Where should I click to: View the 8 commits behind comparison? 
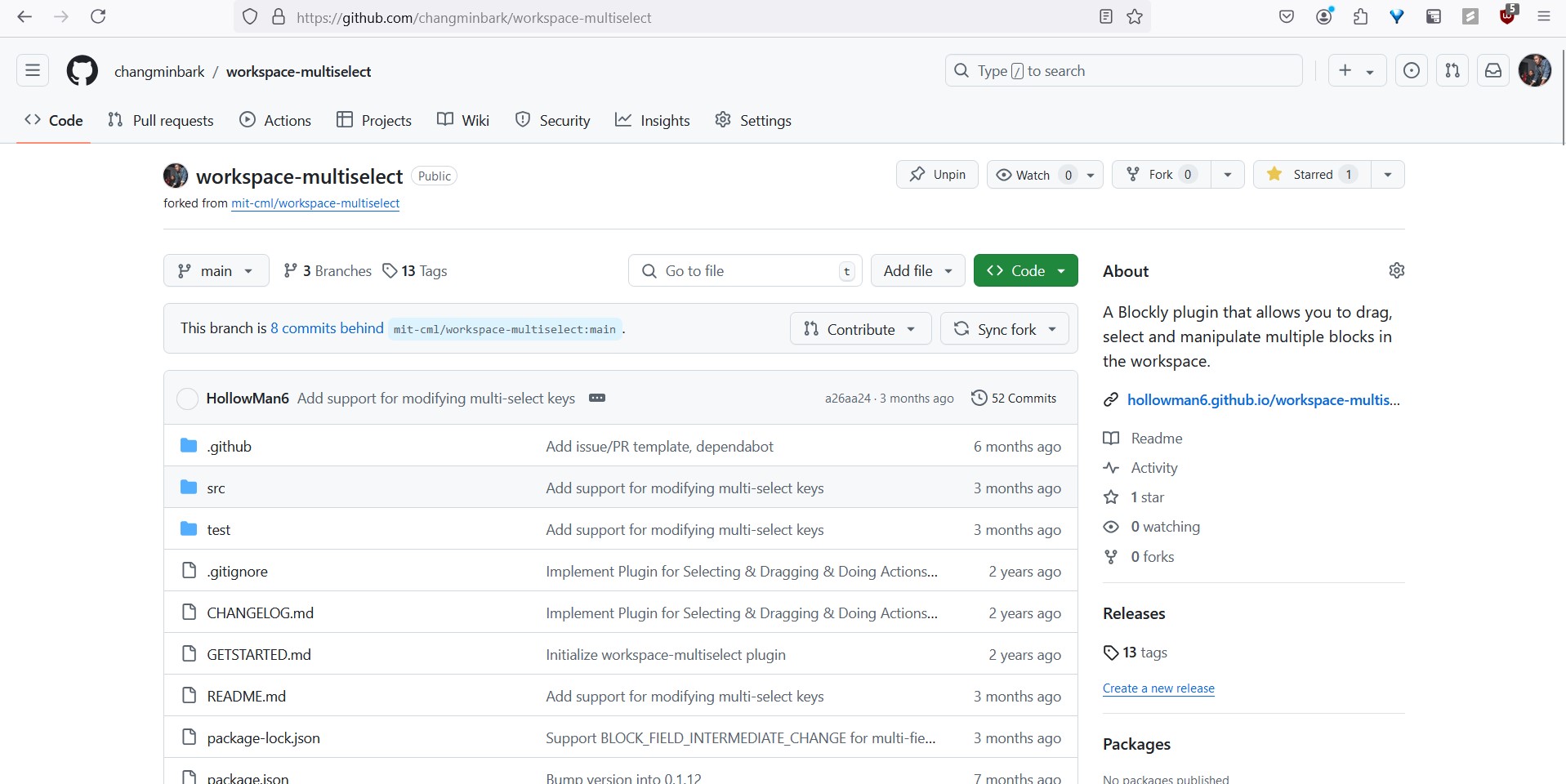coord(327,327)
